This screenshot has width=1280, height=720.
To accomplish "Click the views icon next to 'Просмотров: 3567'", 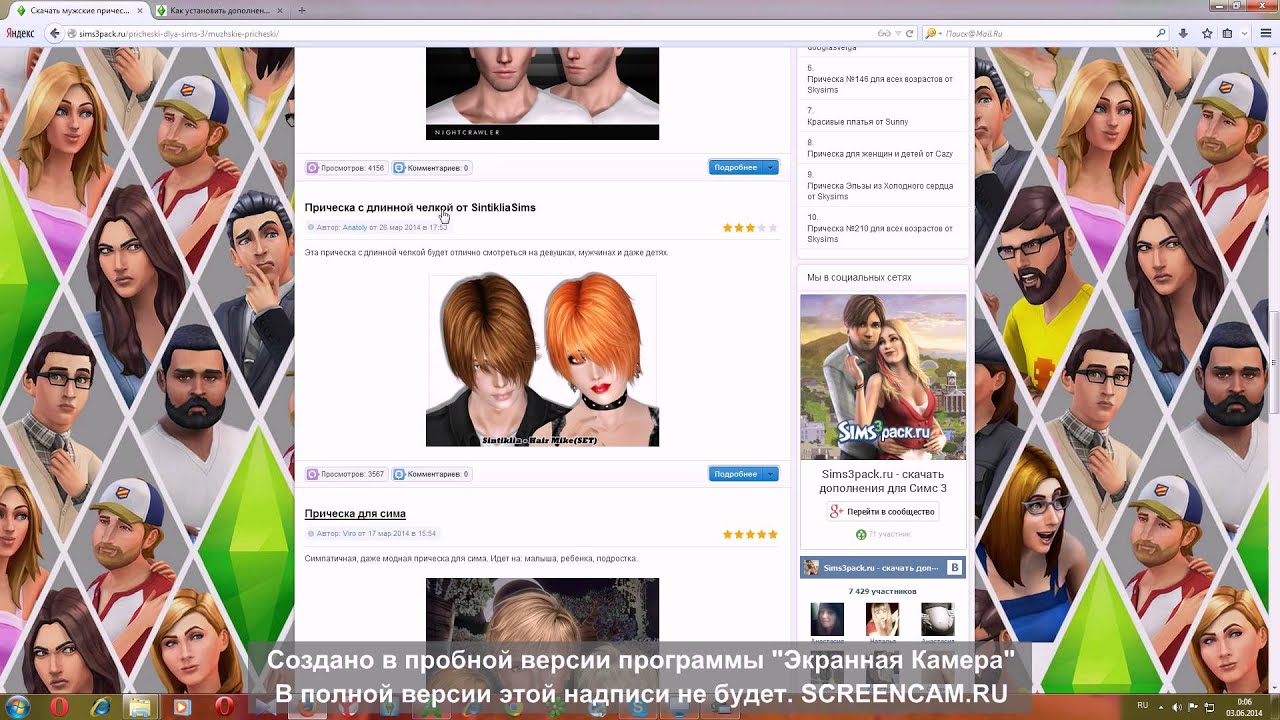I will (x=313, y=474).
